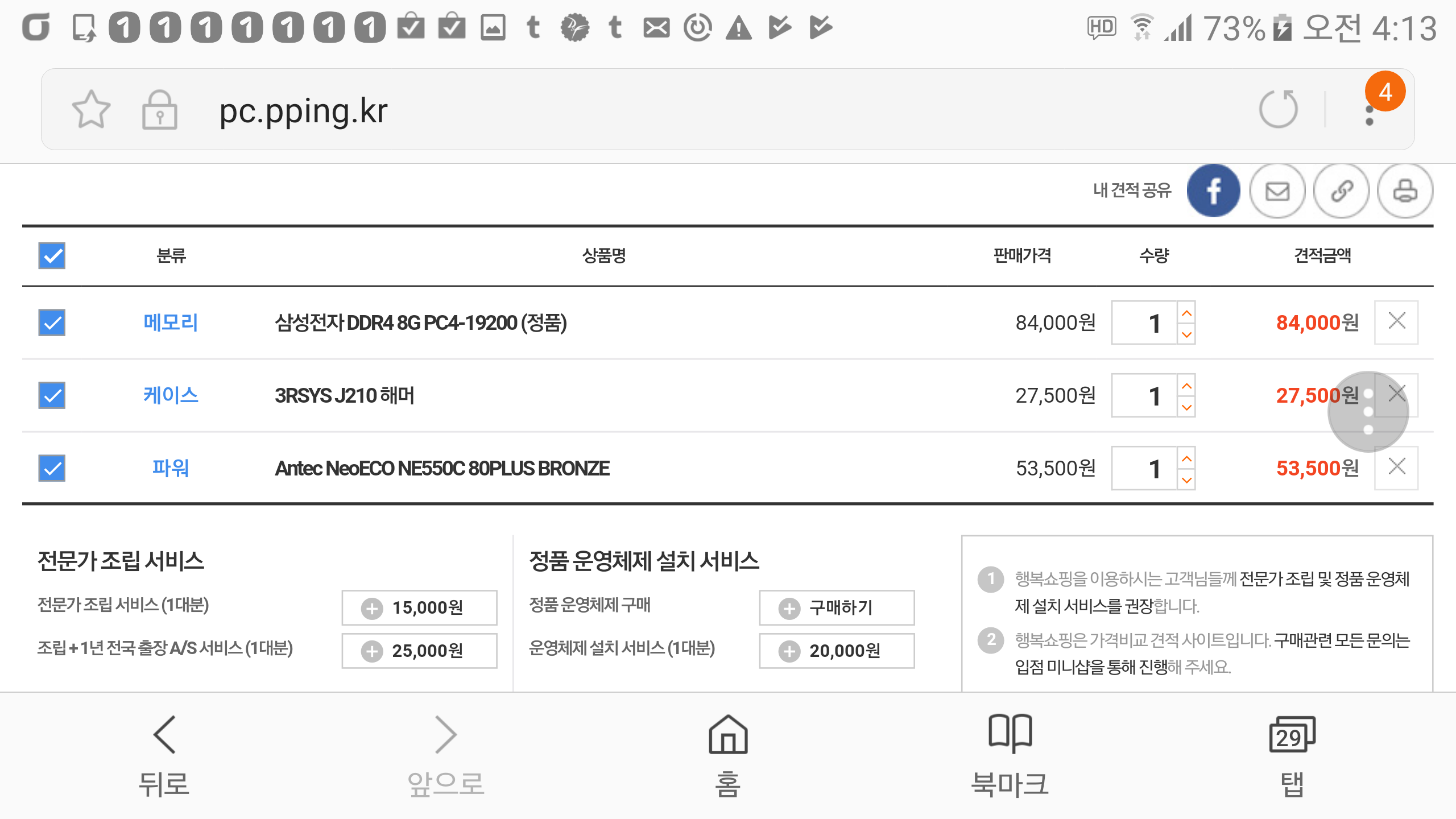Screen dimensions: 1456x819
Task: Tap 구매하기 for genuine OS purchase
Action: [837, 607]
